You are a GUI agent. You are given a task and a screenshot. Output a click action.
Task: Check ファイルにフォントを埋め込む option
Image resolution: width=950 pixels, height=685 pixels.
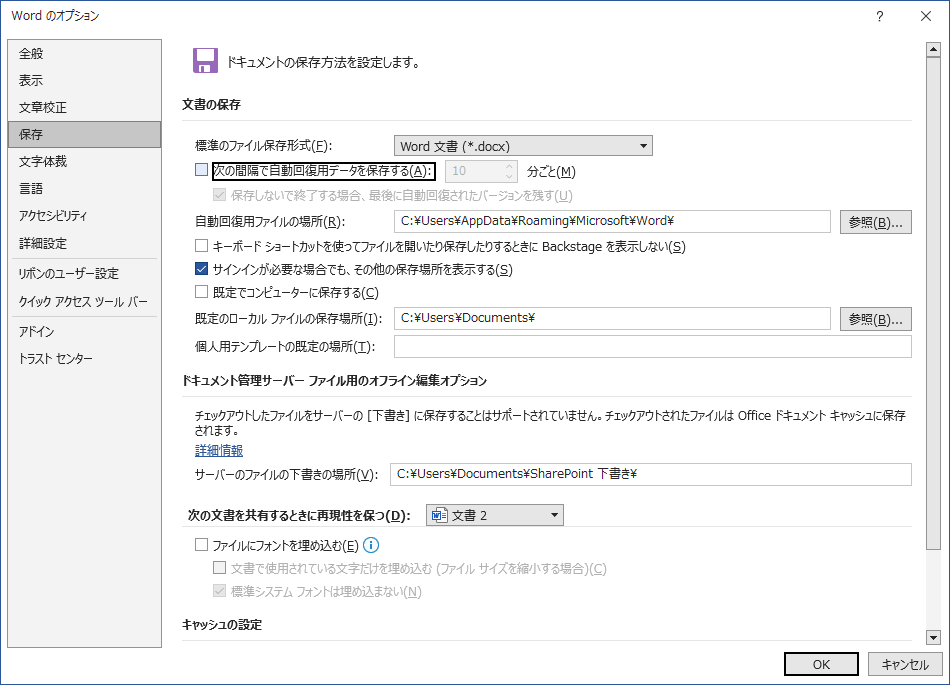201,545
